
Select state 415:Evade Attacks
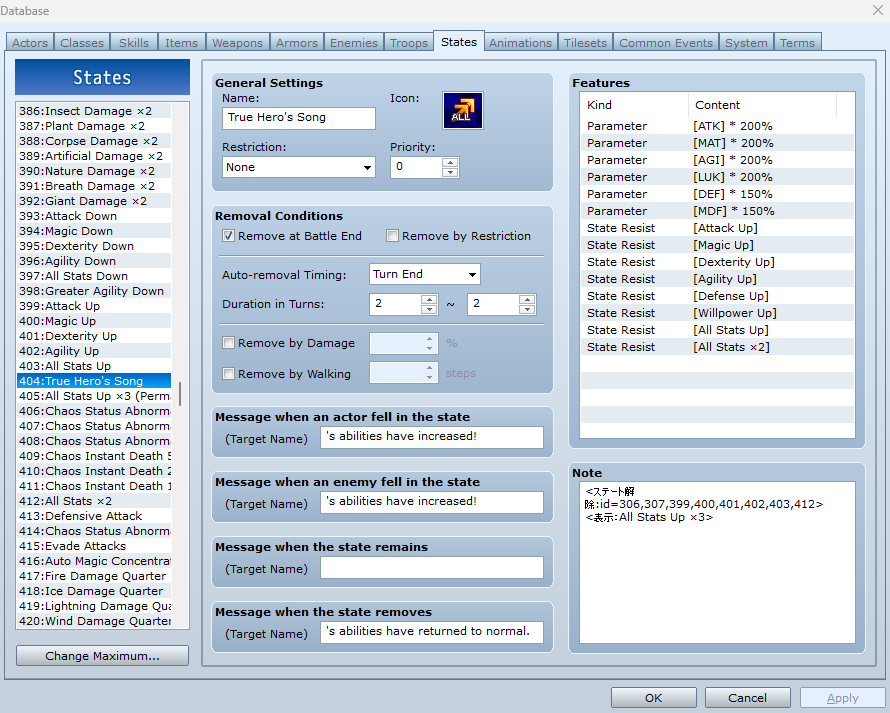click(94, 546)
